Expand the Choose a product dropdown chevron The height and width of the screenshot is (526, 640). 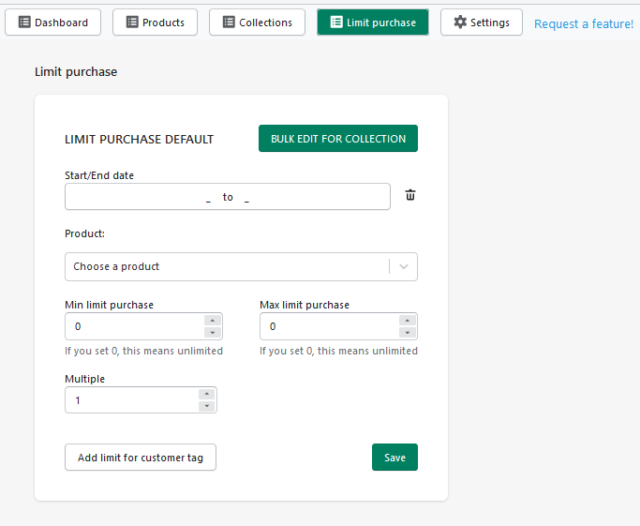coord(404,266)
